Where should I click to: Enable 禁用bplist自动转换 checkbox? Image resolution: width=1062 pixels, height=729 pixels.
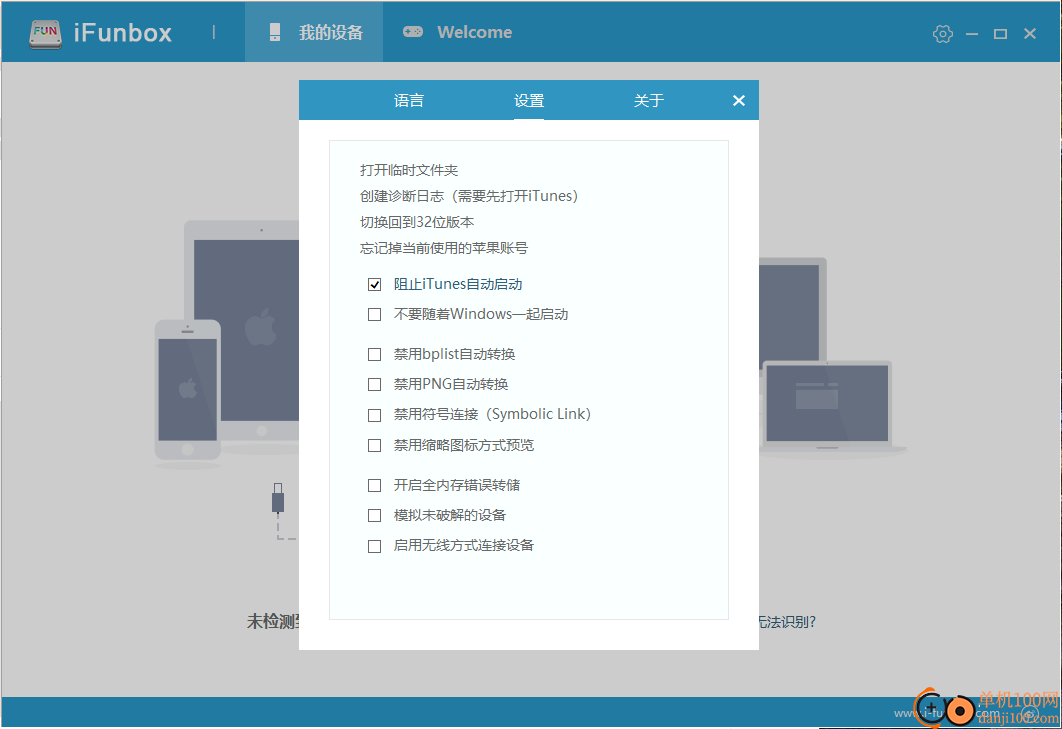tap(375, 354)
